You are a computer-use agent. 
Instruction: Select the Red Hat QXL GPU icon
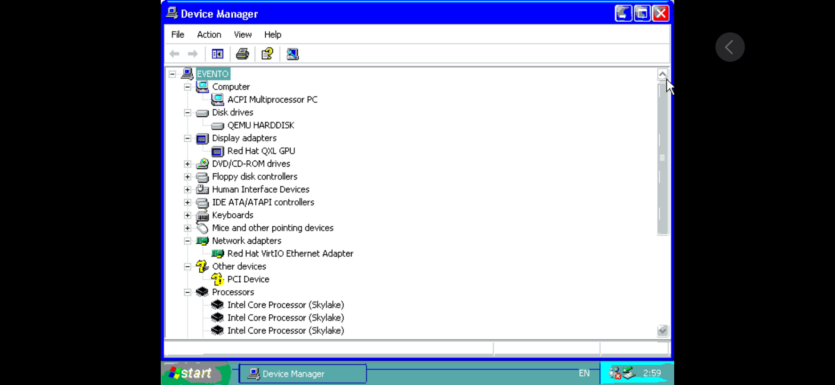(x=217, y=151)
